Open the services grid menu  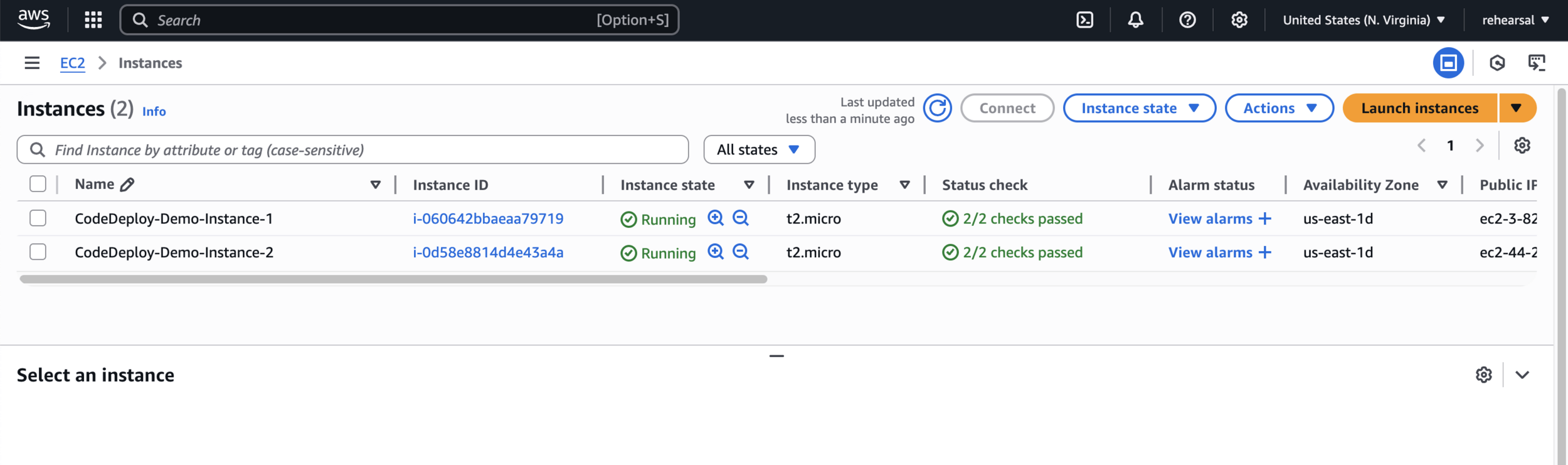coord(93,20)
